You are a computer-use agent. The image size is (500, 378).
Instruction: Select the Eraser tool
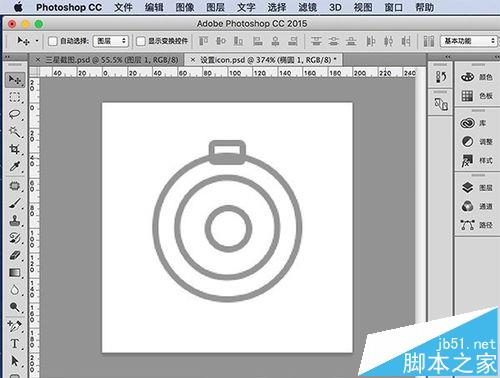pos(15,256)
